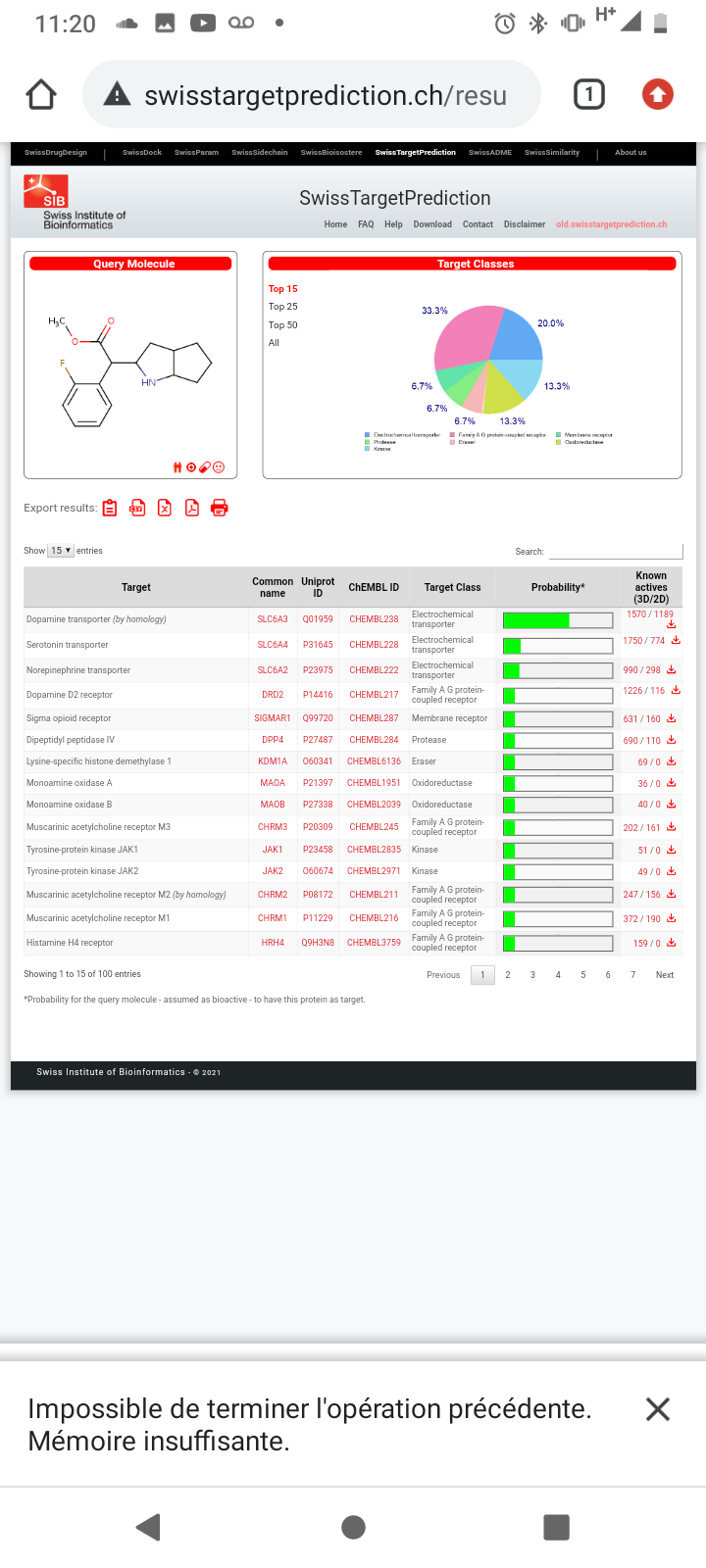Viewport: 706px width, 1568px height.
Task: Sort the table by the Target Class column header
Action: 452,587
